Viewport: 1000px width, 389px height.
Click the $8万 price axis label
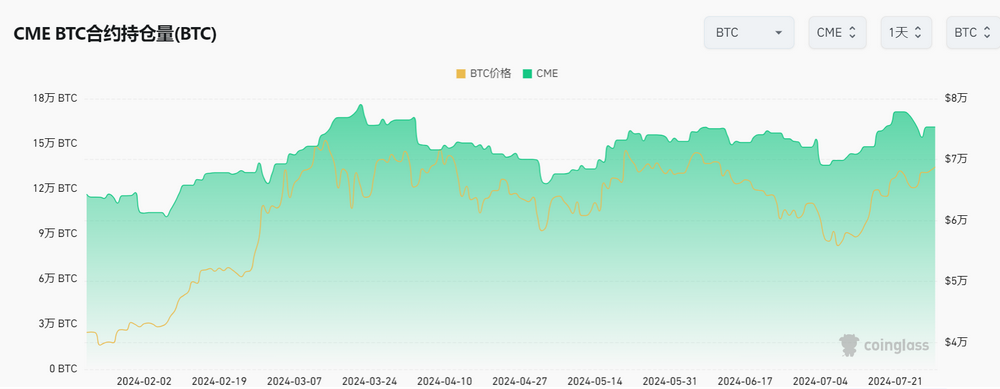click(955, 98)
